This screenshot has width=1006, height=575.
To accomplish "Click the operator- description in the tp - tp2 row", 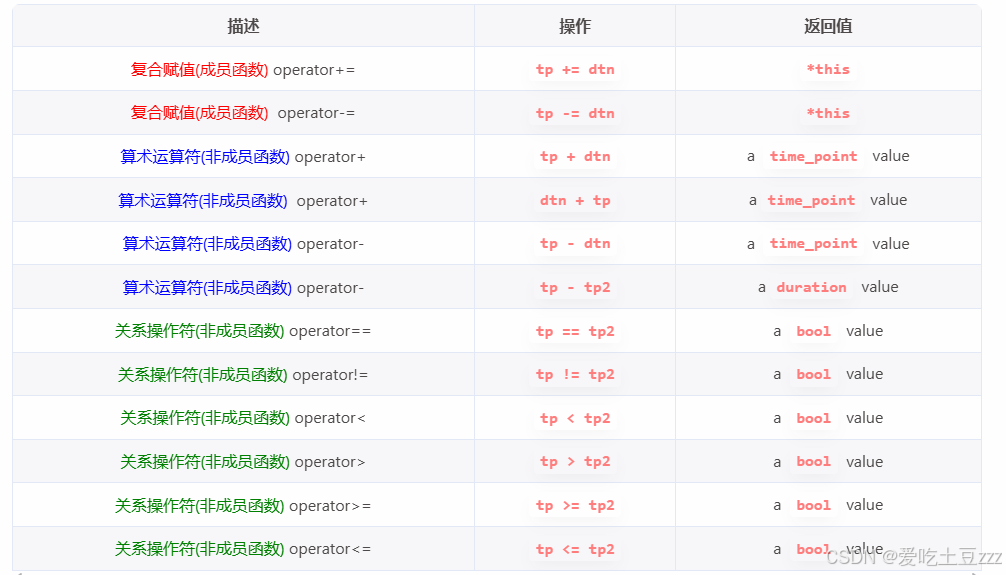I will pyautogui.click(x=243, y=288).
